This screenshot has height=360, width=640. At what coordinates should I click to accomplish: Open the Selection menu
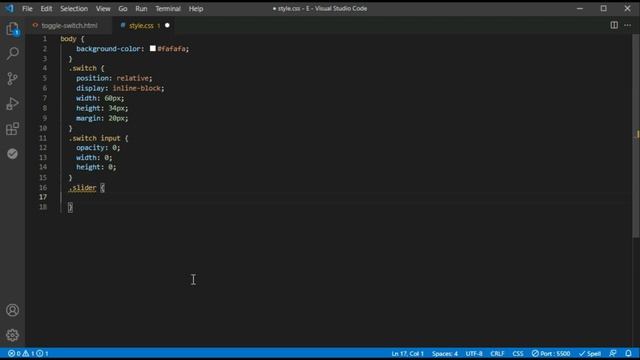click(x=74, y=9)
